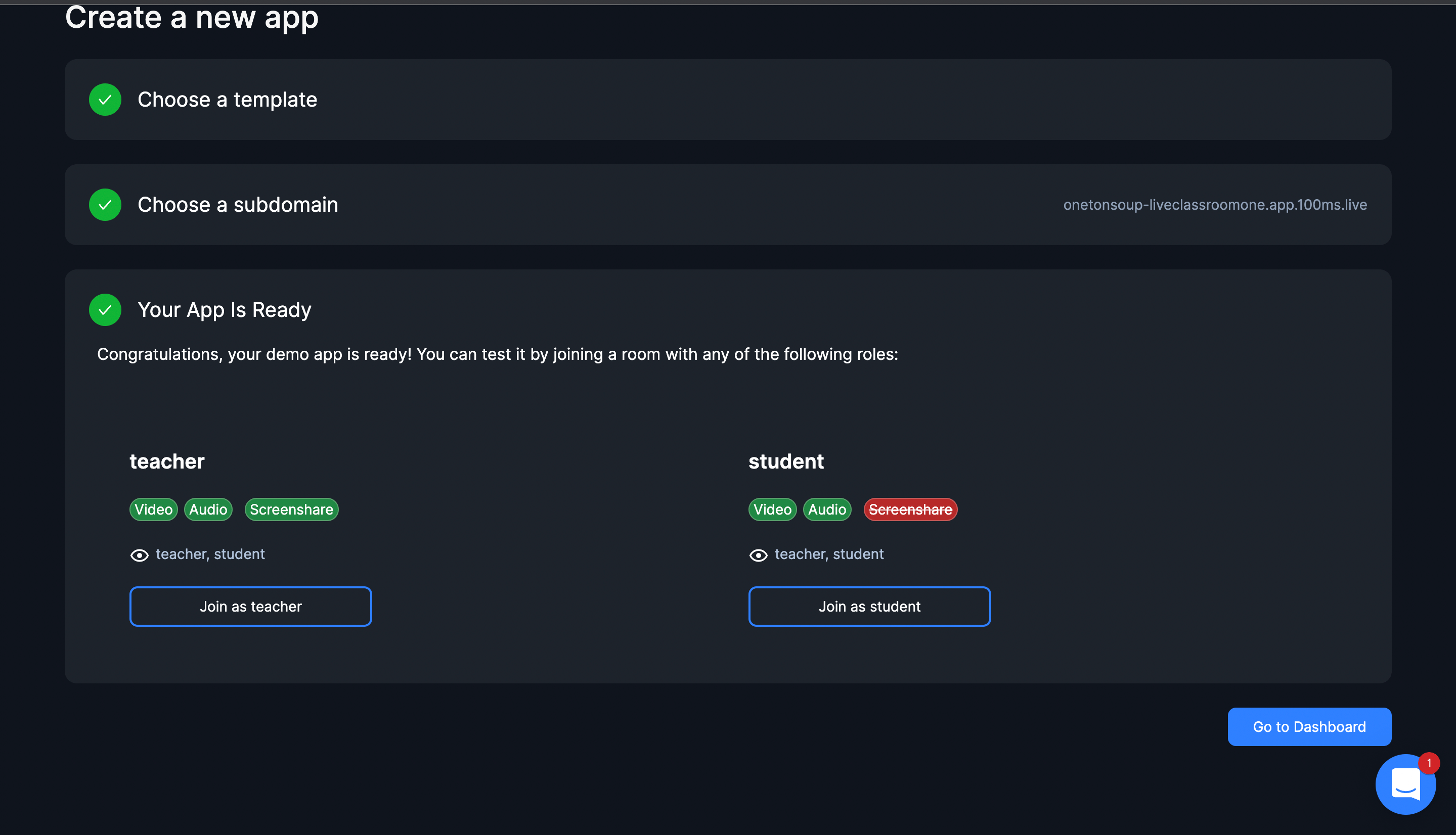Screen dimensions: 1456x835
Task: Click the Join as teacher button
Action: click(x=250, y=606)
